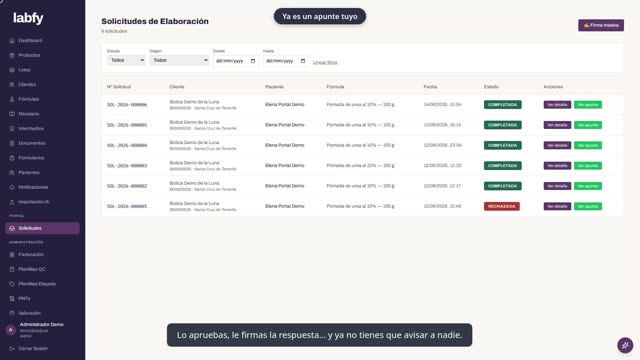This screenshot has width=640, height=360.
Task: Click COMPLETADA badge of SOL-2026-000006
Action: point(502,105)
